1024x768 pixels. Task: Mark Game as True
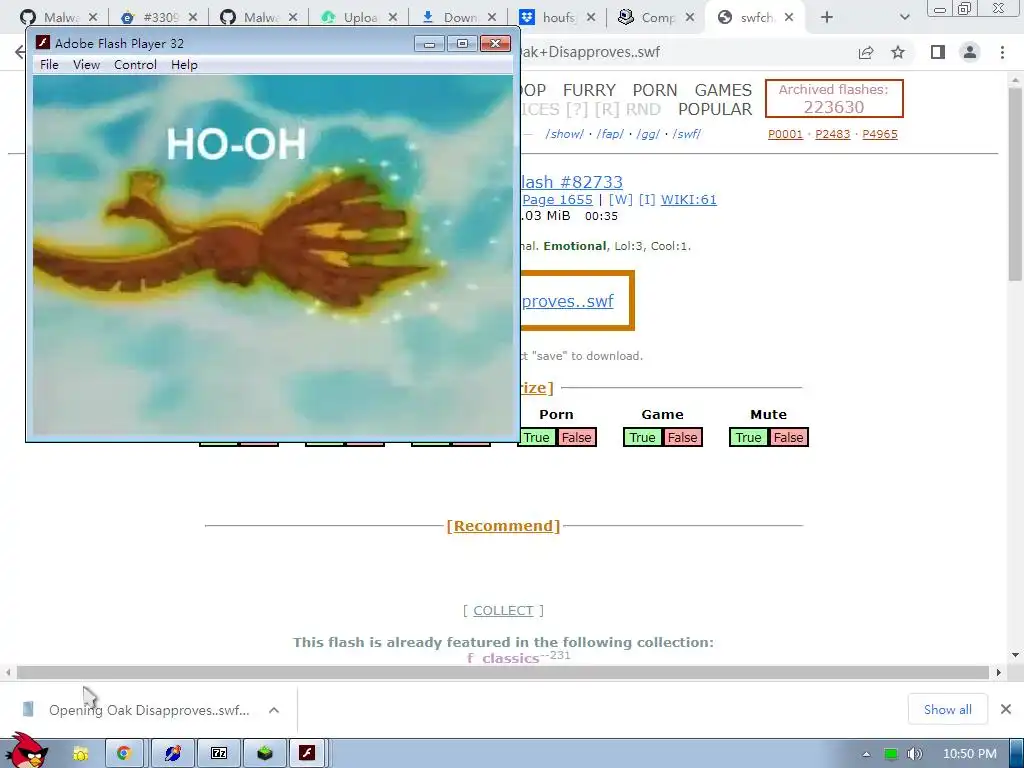point(642,438)
